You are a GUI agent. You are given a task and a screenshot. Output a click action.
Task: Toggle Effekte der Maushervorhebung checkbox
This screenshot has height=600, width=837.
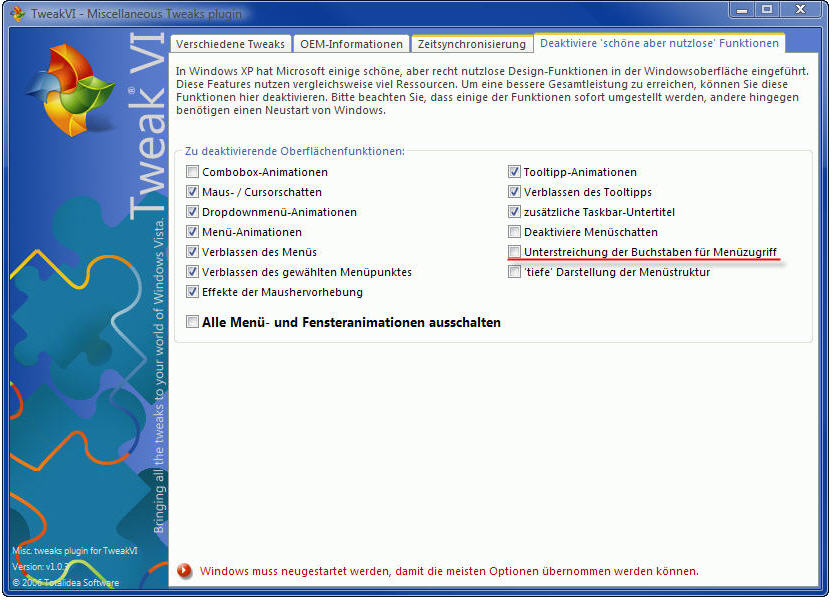(192, 292)
